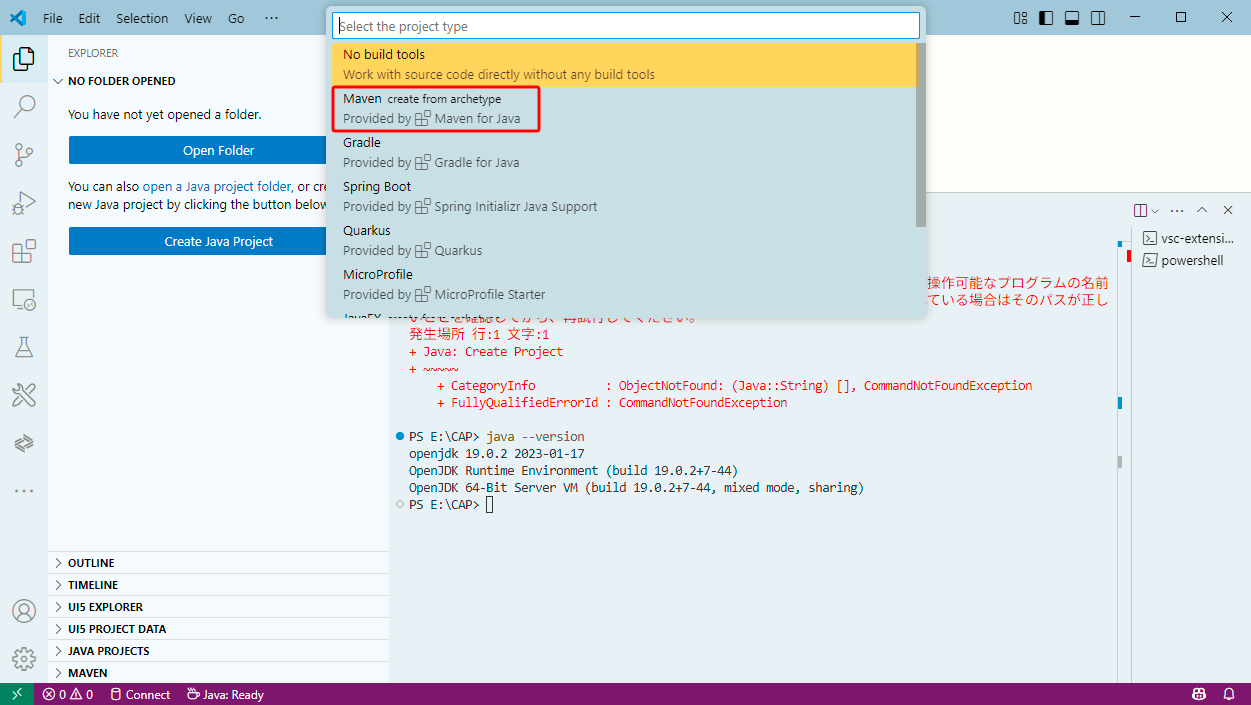This screenshot has width=1251, height=705.
Task: Select the vsc-extensi... terminal
Action: 1188,239
